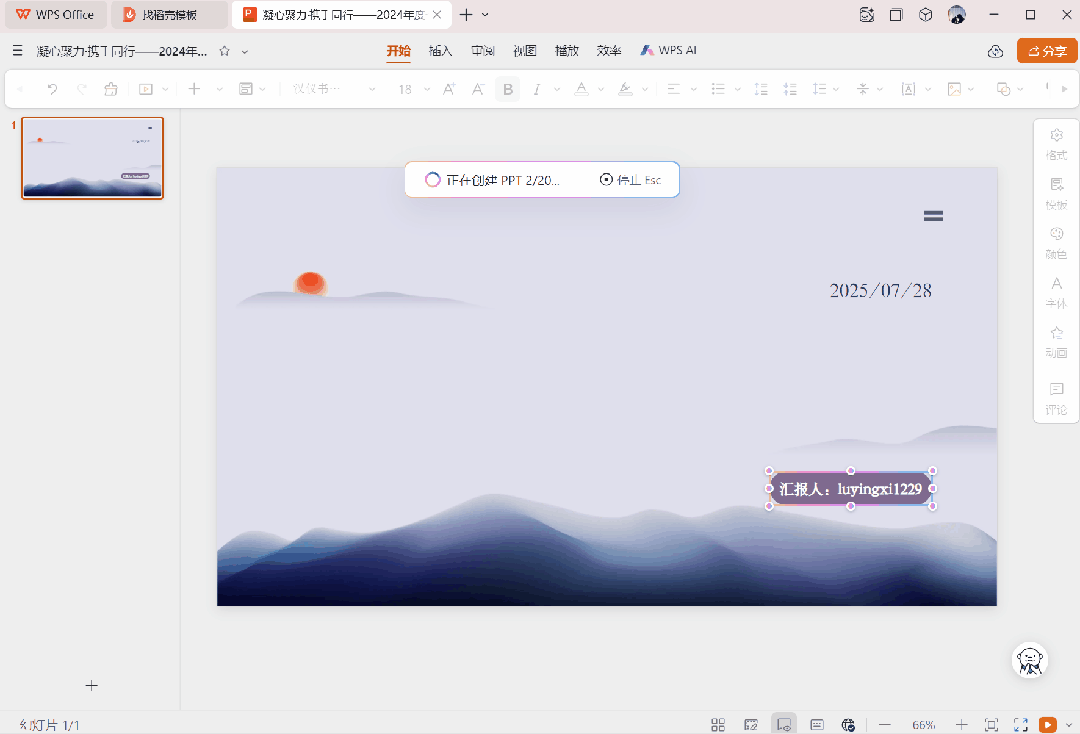Click the decrease indent icon
This screenshot has height=734, width=1080.
point(761,89)
